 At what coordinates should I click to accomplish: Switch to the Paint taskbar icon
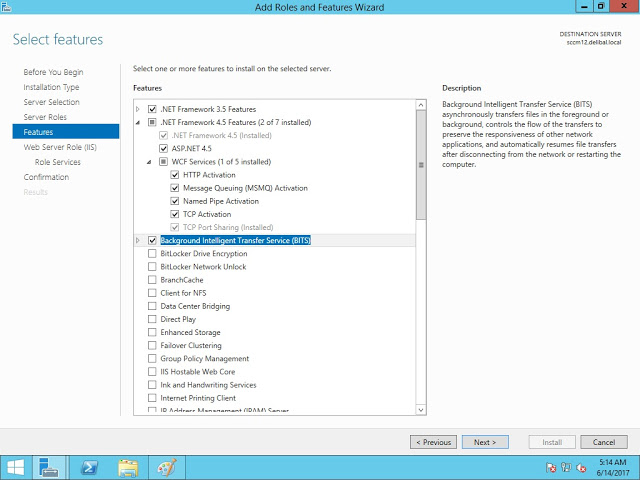[x=166, y=467]
